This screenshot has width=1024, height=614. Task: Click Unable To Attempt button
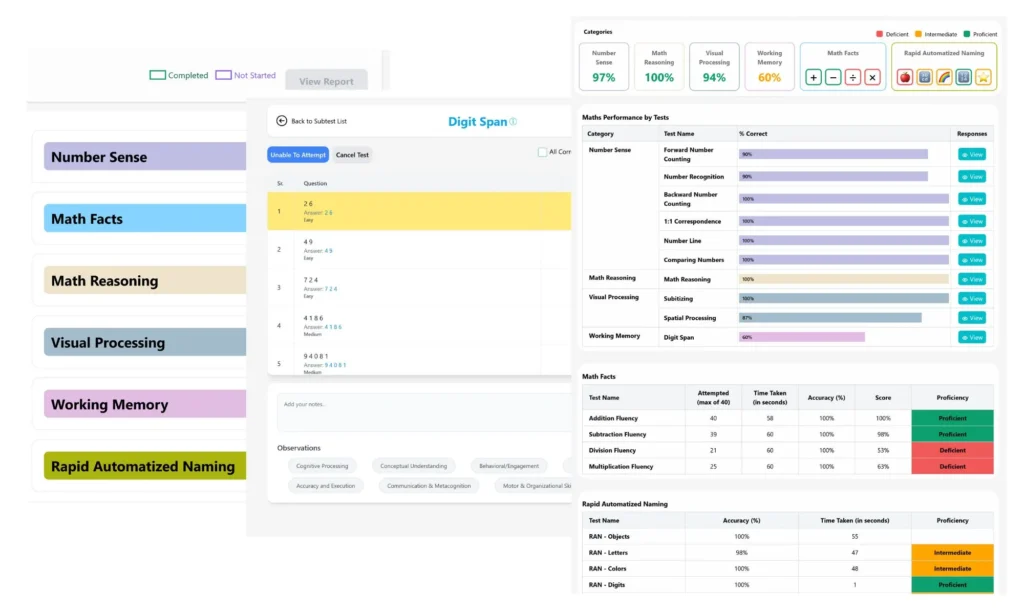click(x=298, y=155)
